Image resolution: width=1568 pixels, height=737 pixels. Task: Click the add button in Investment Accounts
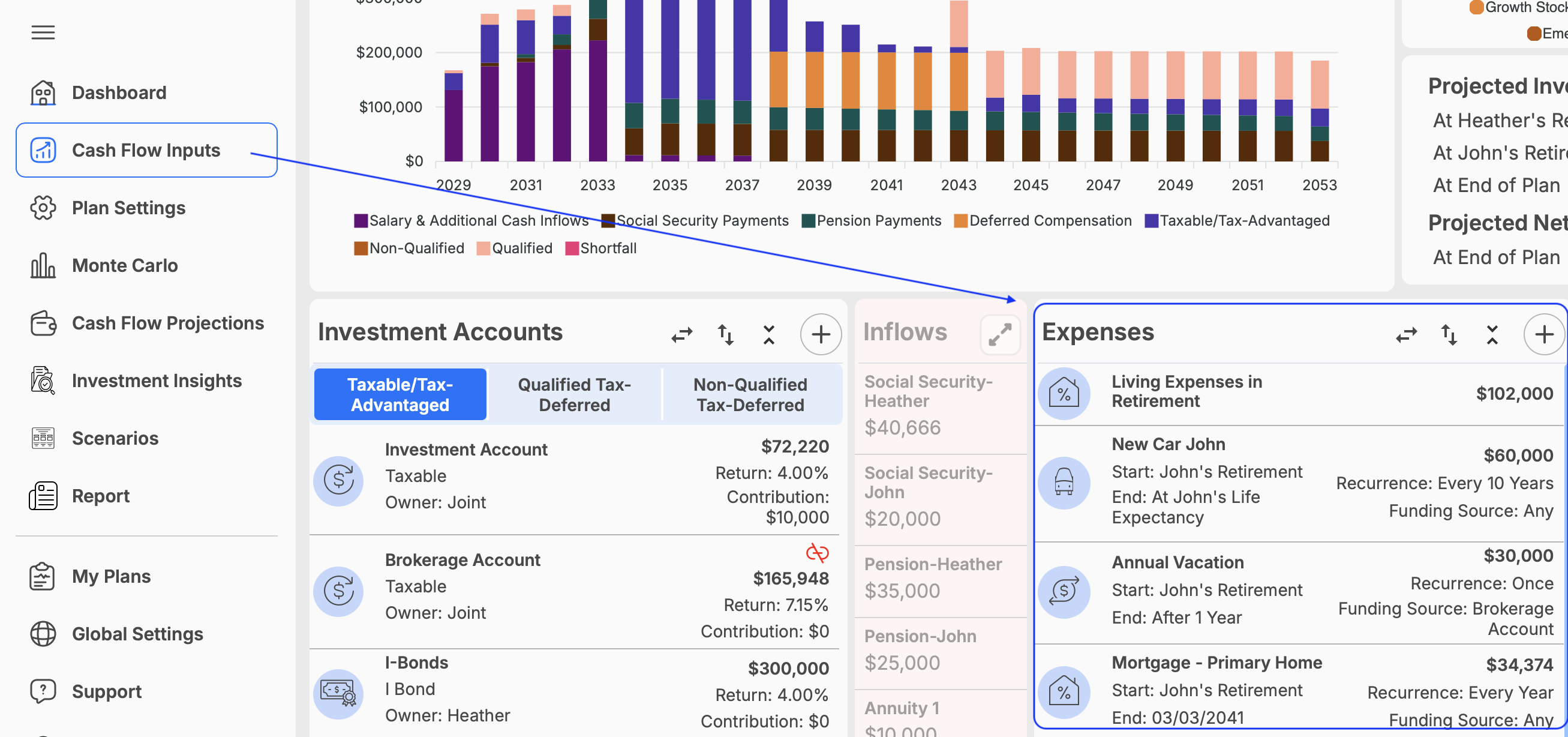tap(821, 334)
